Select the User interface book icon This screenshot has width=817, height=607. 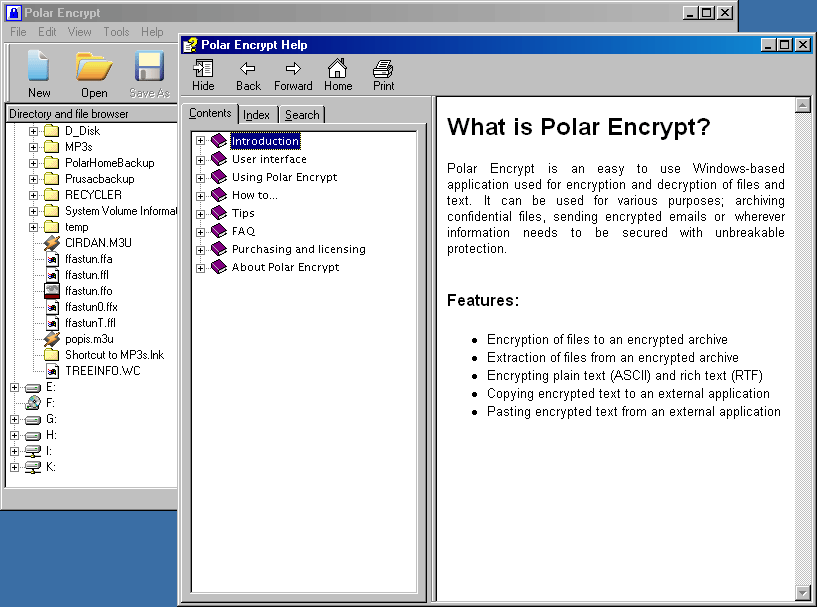tap(219, 158)
